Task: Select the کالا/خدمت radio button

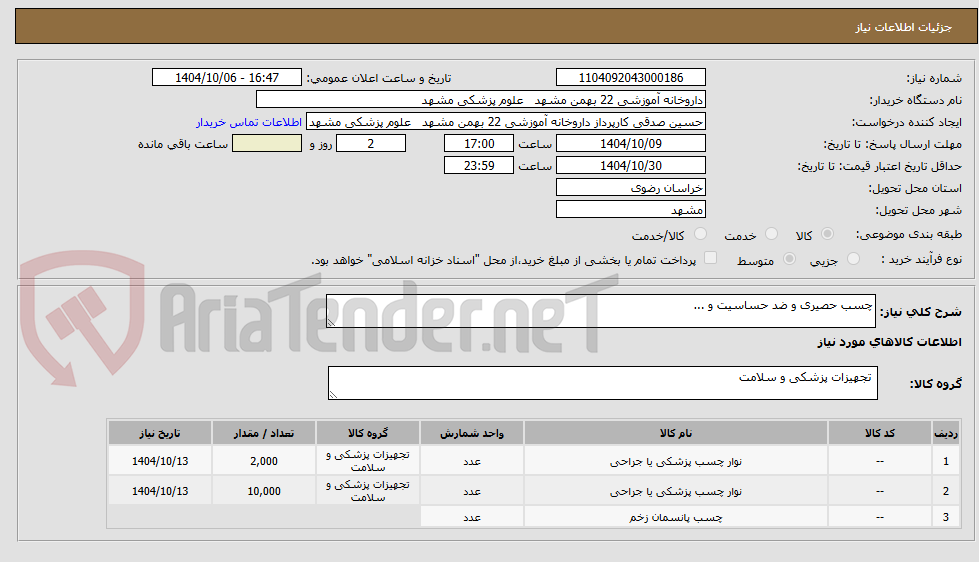Action: point(701,234)
